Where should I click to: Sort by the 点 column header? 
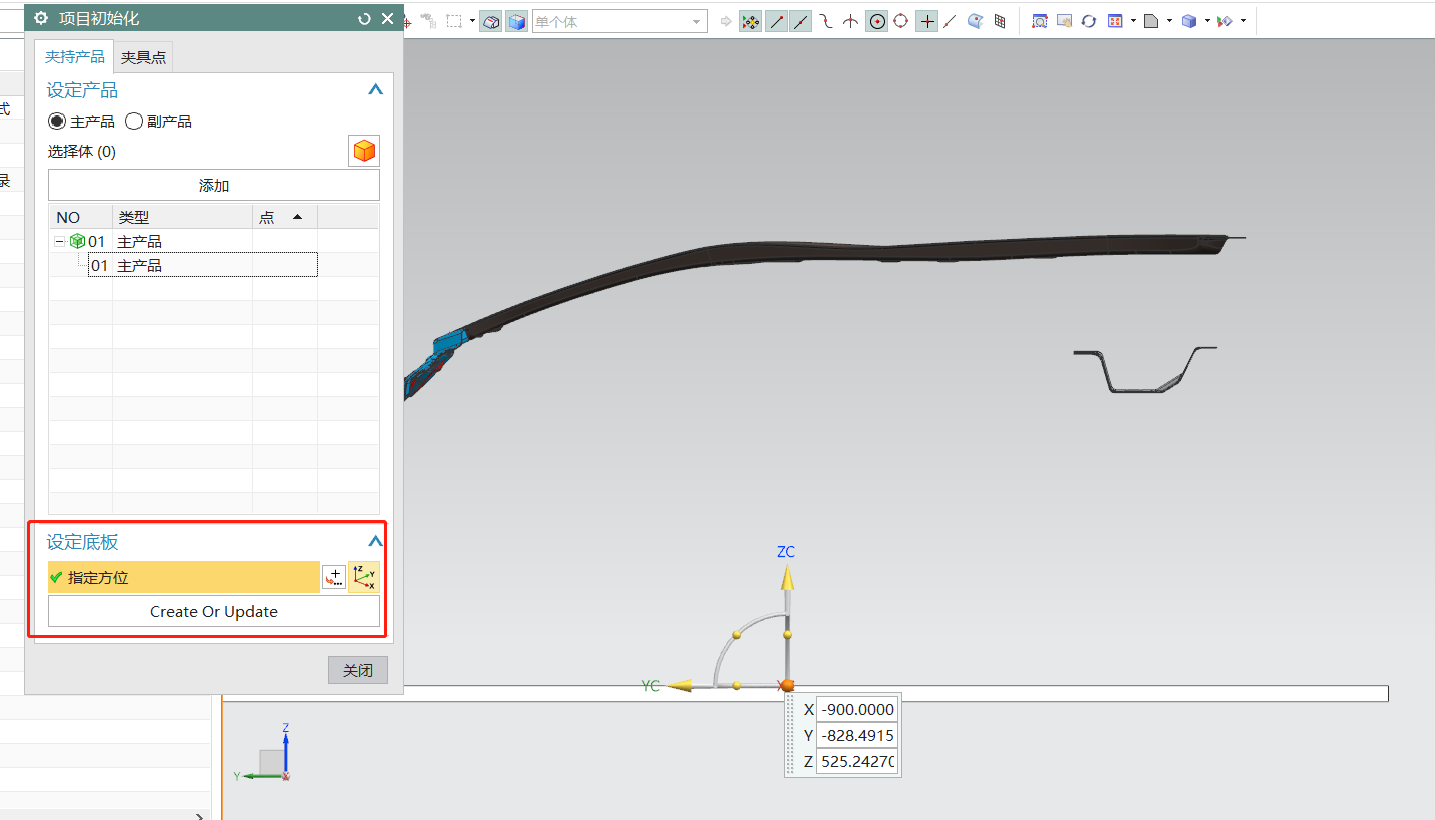(x=285, y=217)
